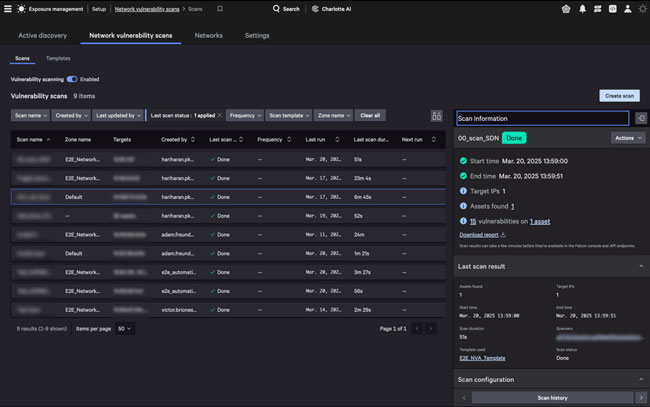
Task: Click the Falcon logo icon
Action: coord(21,9)
